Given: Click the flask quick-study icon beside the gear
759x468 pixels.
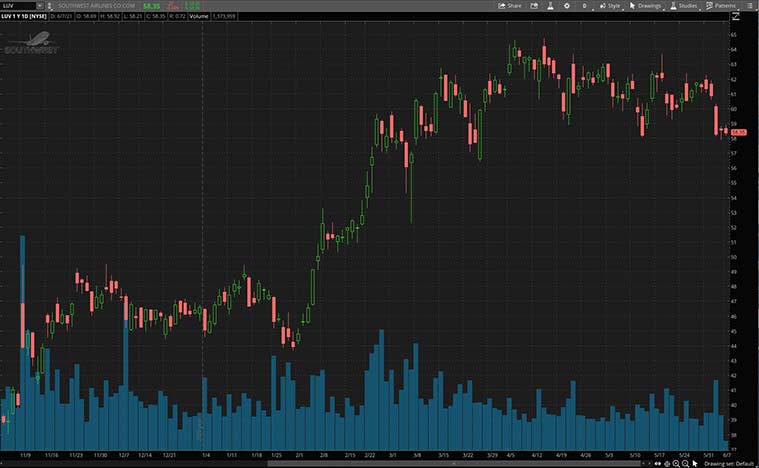Looking at the screenshot, I should point(550,6).
